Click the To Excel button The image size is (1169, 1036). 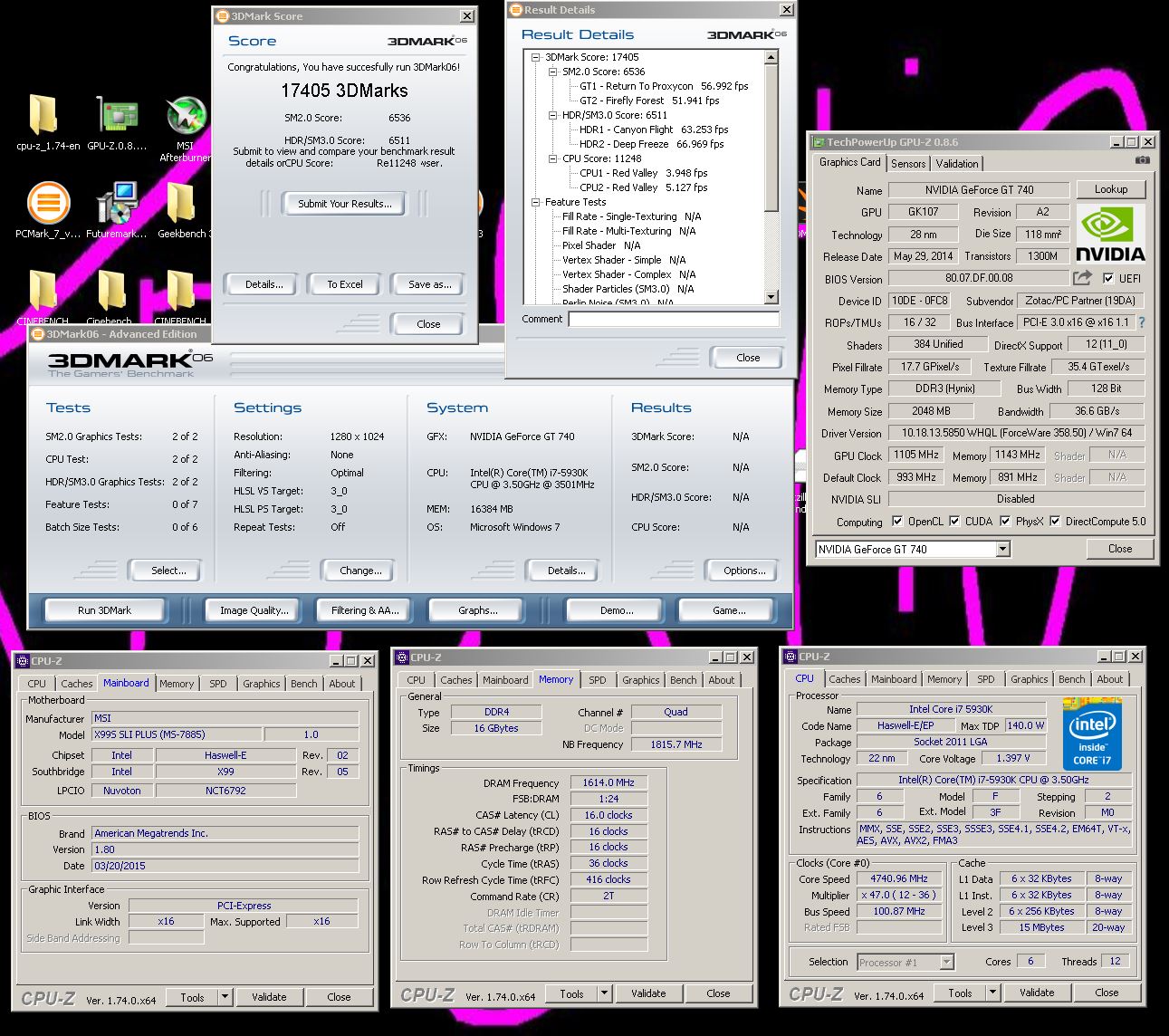344,284
